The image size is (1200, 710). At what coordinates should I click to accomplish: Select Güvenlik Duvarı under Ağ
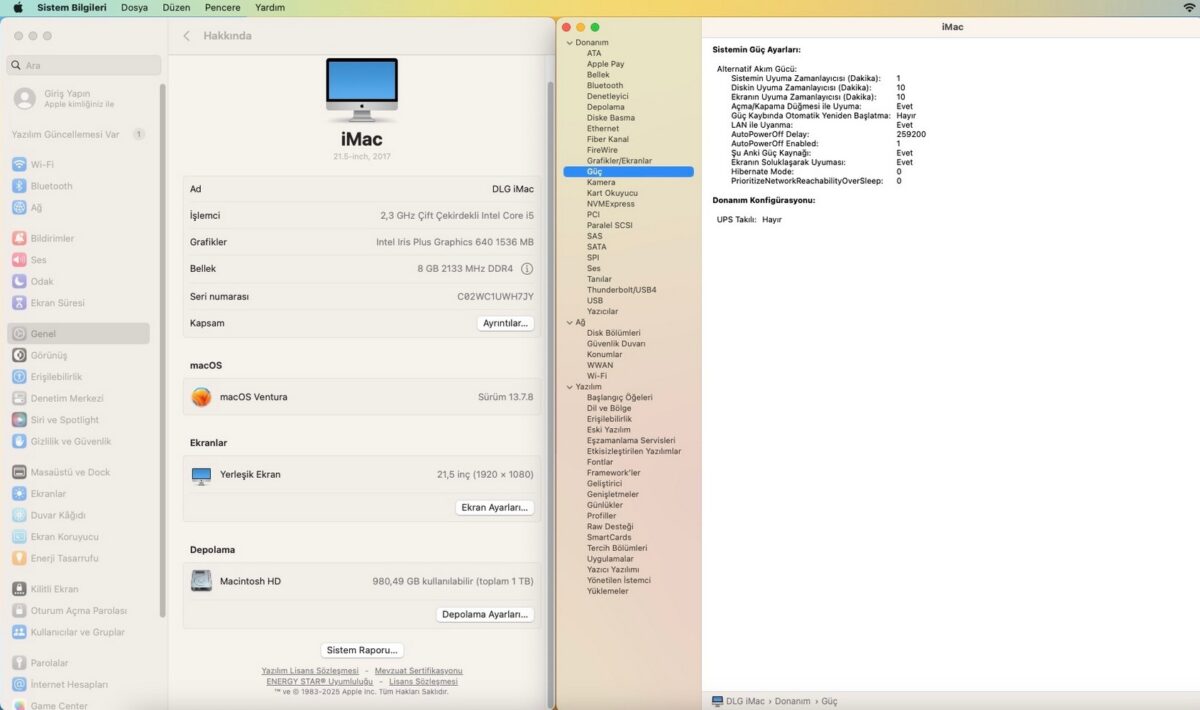pyautogui.click(x=616, y=344)
